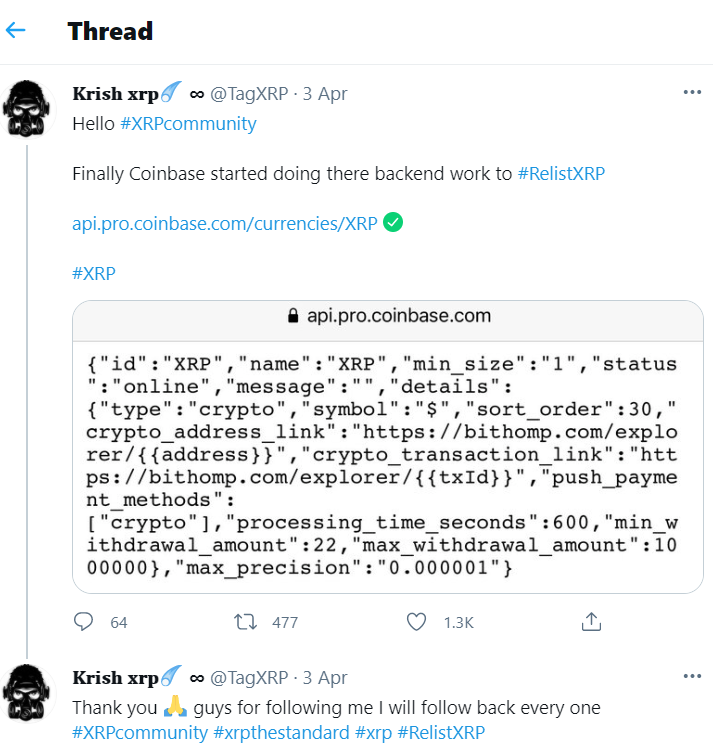Share the first tweet
Viewport: 713px width, 753px height.
point(590,622)
